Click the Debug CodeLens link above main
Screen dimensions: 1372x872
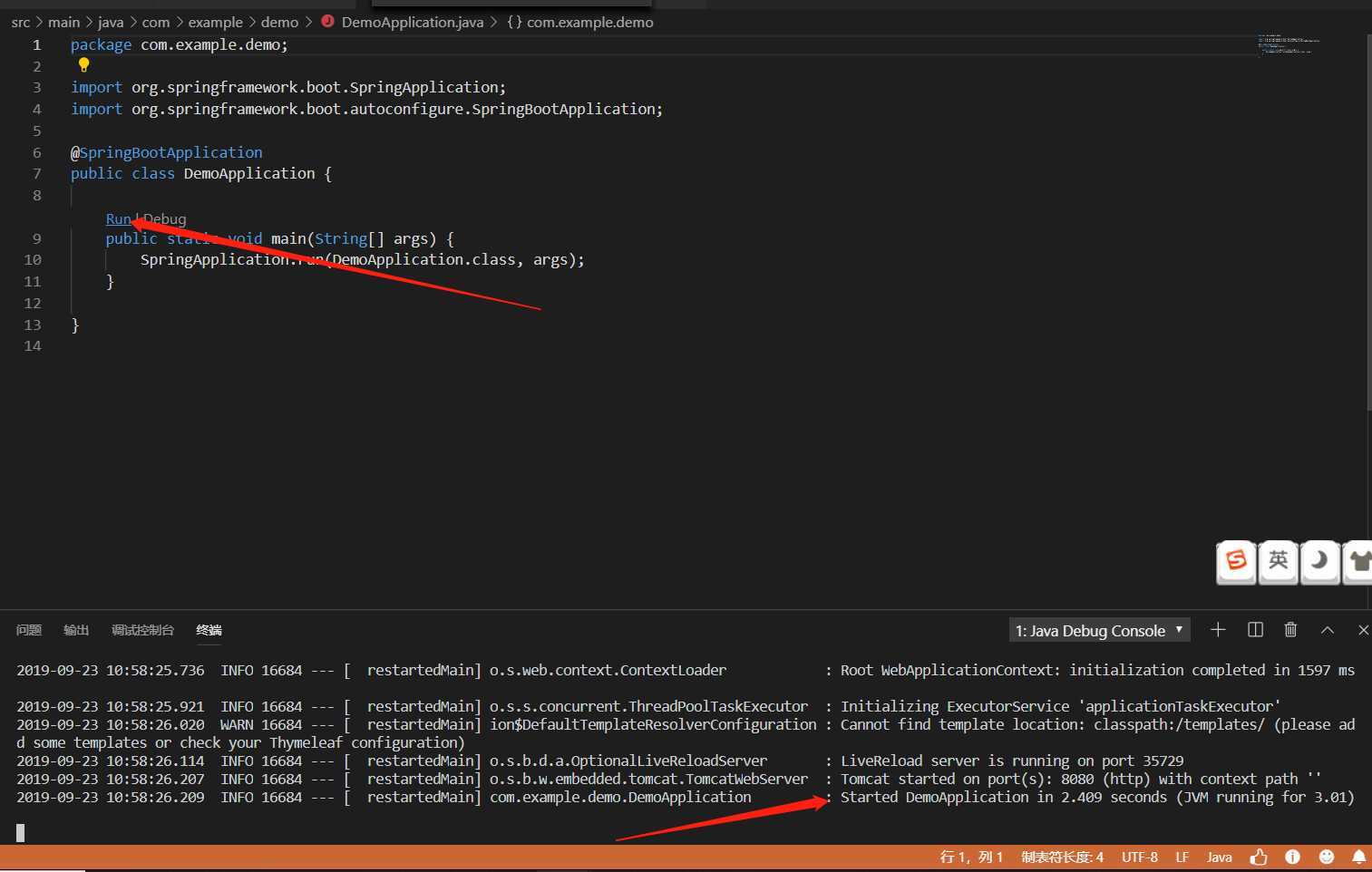point(164,218)
